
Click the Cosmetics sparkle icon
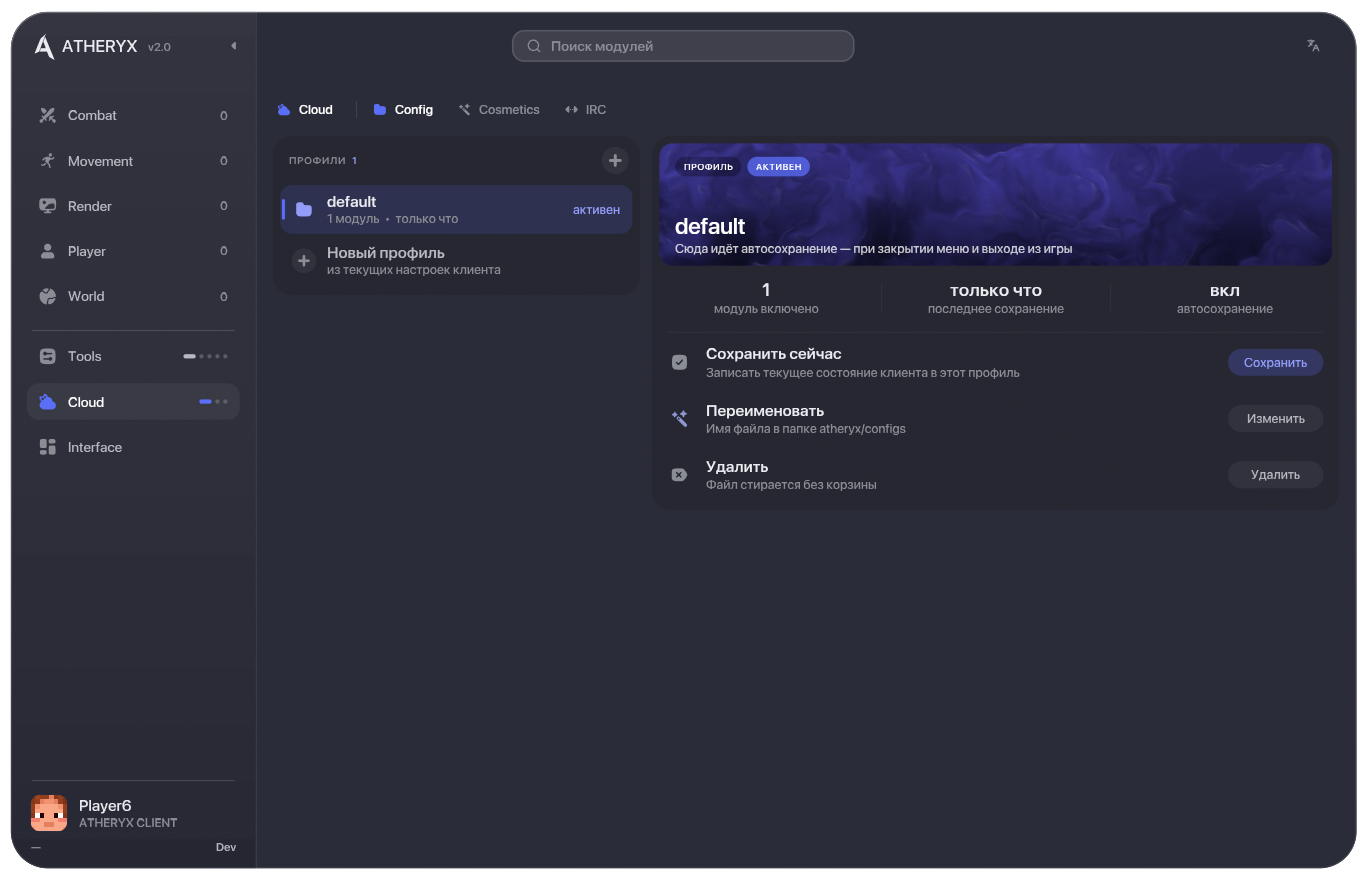[x=464, y=110]
